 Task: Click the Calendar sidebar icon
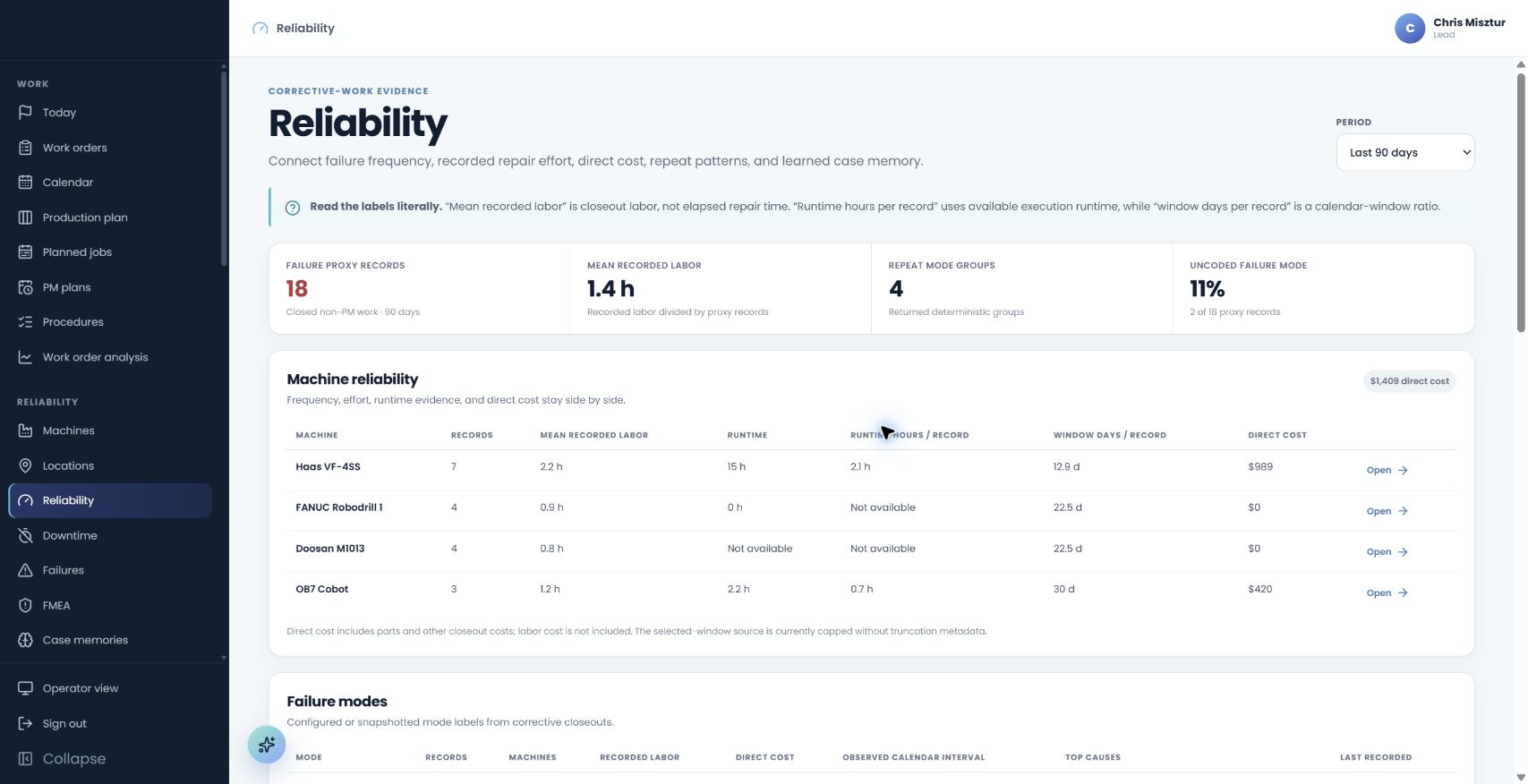25,183
